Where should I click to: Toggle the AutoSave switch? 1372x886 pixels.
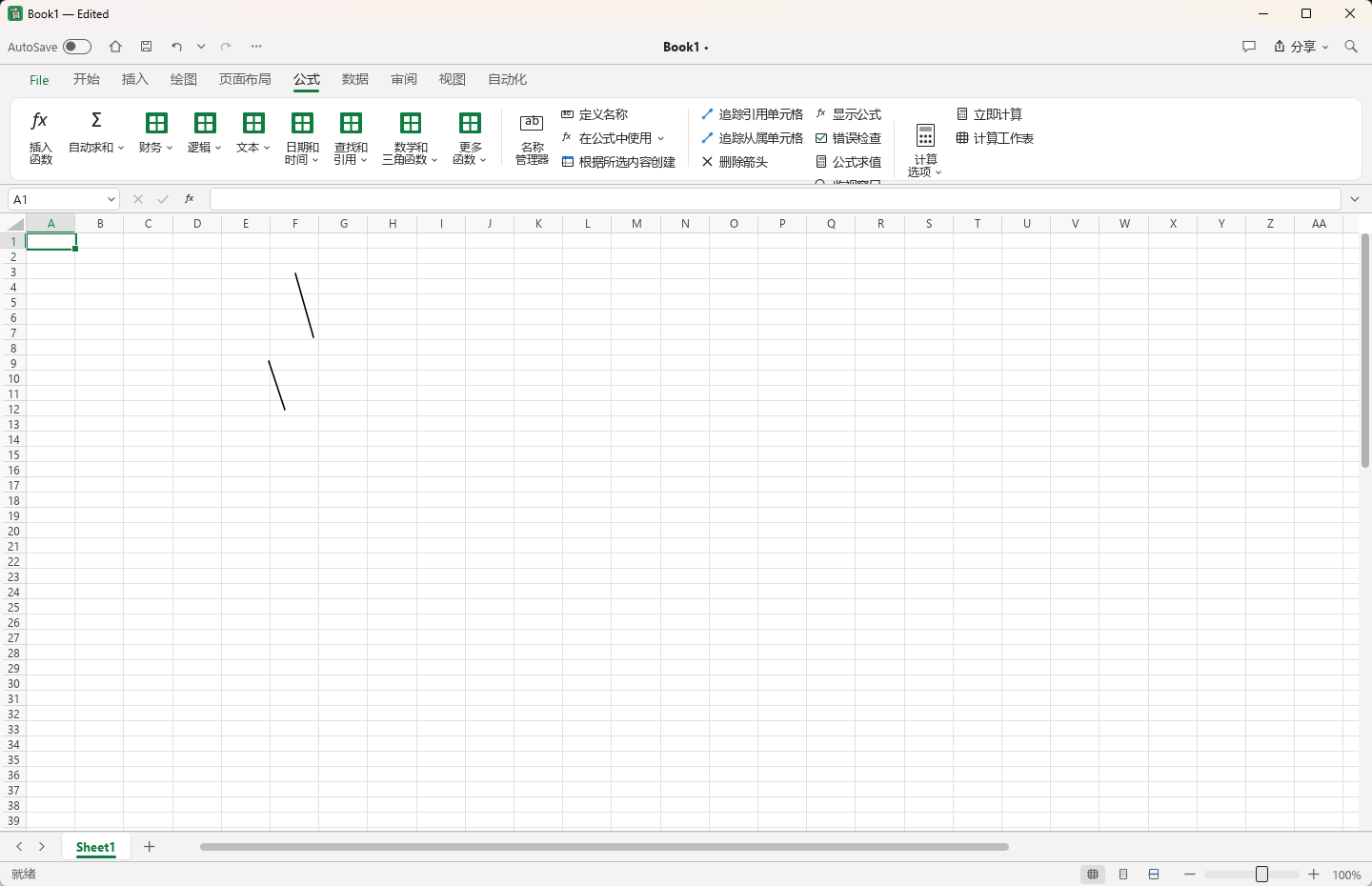click(77, 47)
